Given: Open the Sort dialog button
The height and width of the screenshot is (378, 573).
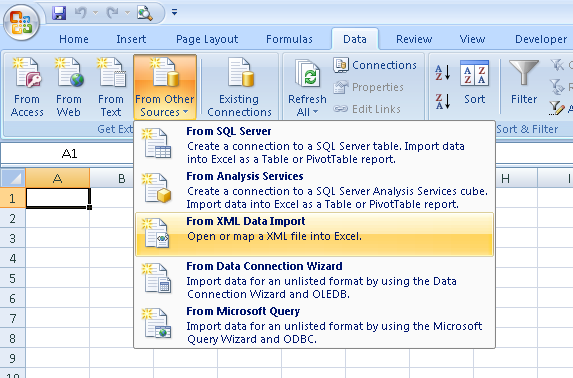Looking at the screenshot, I should click(474, 83).
